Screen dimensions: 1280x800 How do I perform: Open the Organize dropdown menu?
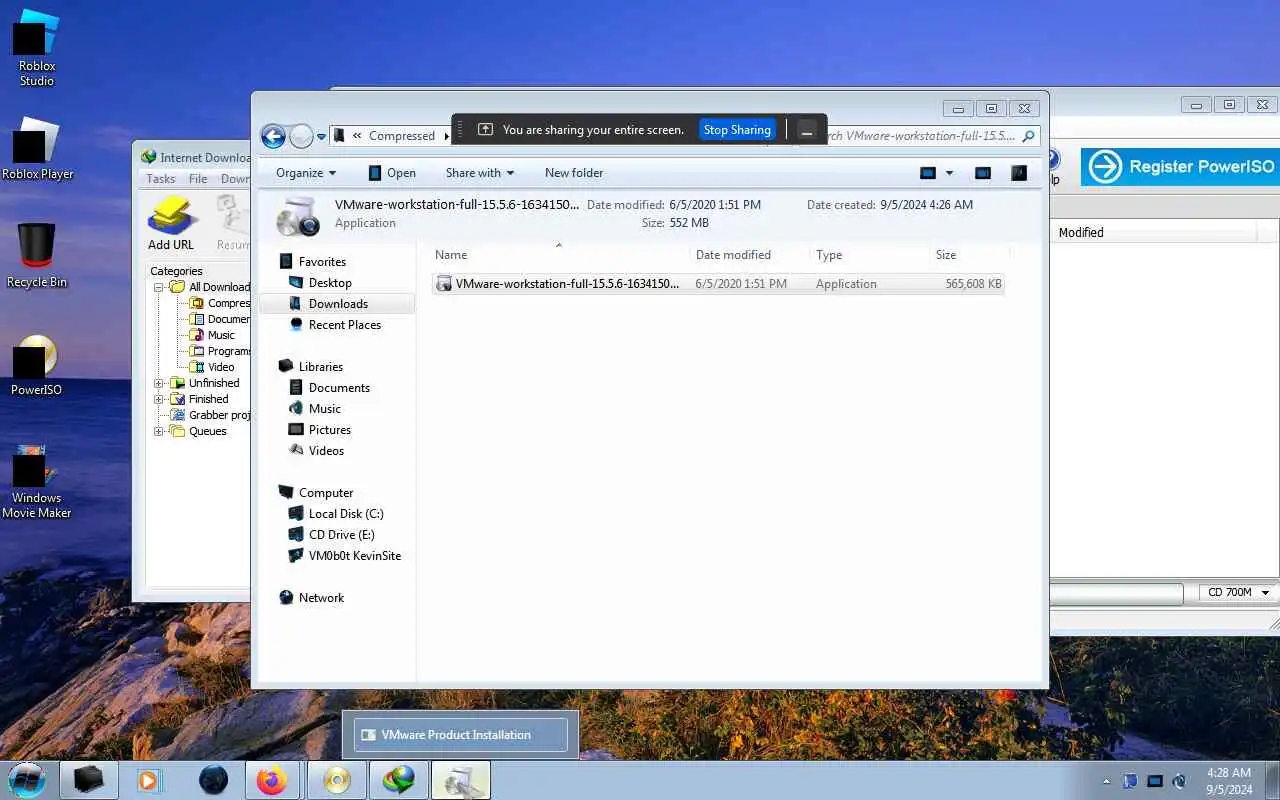pos(306,173)
